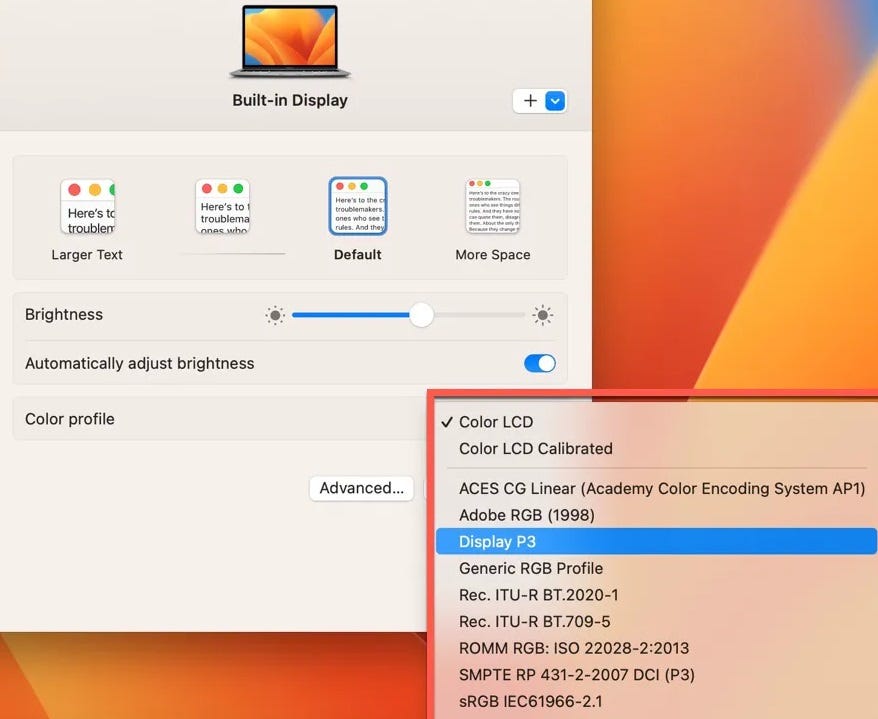Select the Larger Text scaling preview
The height and width of the screenshot is (719, 878).
(x=88, y=206)
